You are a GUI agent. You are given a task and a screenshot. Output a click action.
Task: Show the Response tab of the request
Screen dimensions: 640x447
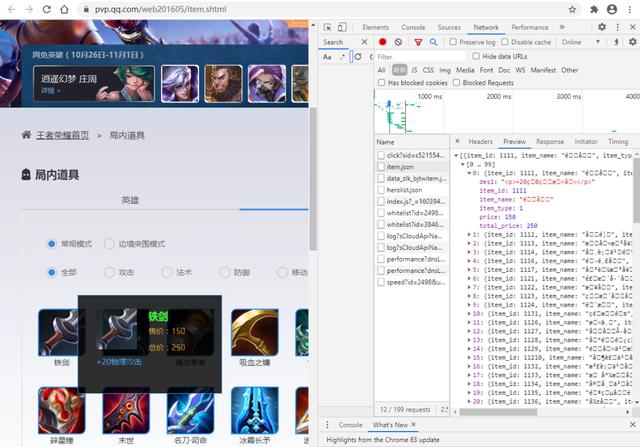click(550, 141)
